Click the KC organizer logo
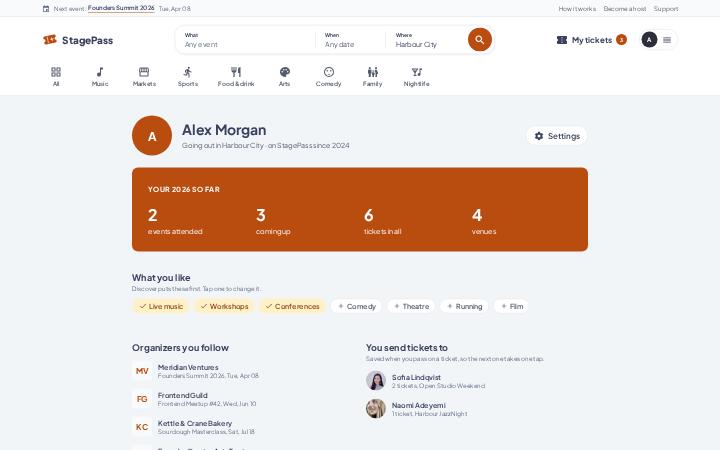Image resolution: width=720 pixels, height=450 pixels. 142,427
